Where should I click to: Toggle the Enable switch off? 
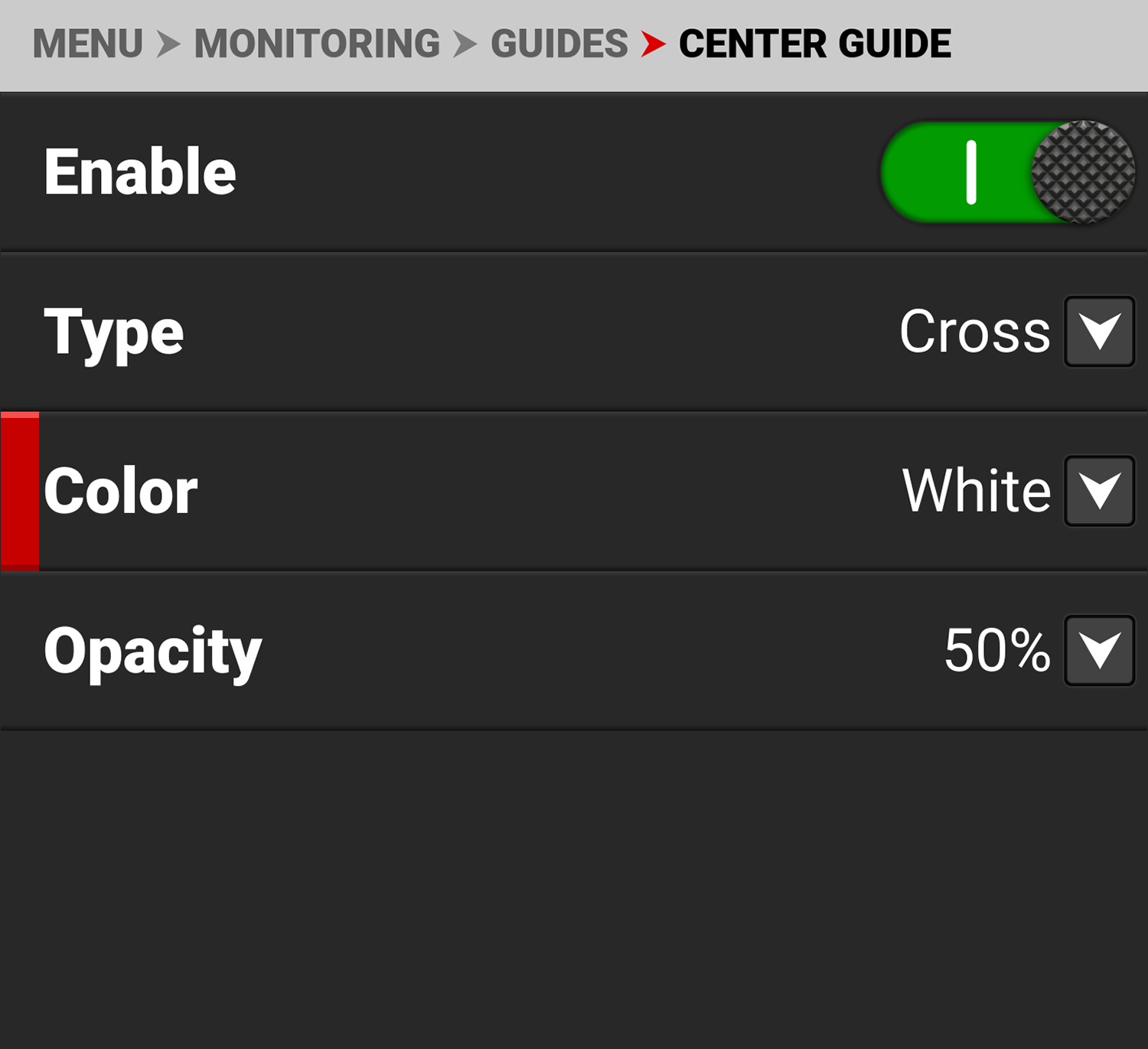point(1007,172)
